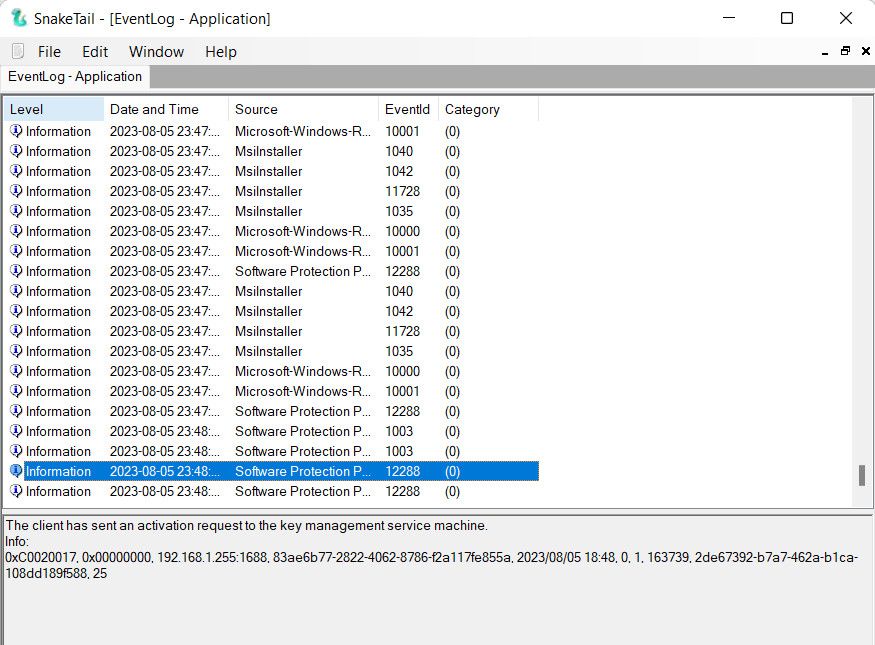Select the first MsiInstaller 1040 event row

[268, 151]
